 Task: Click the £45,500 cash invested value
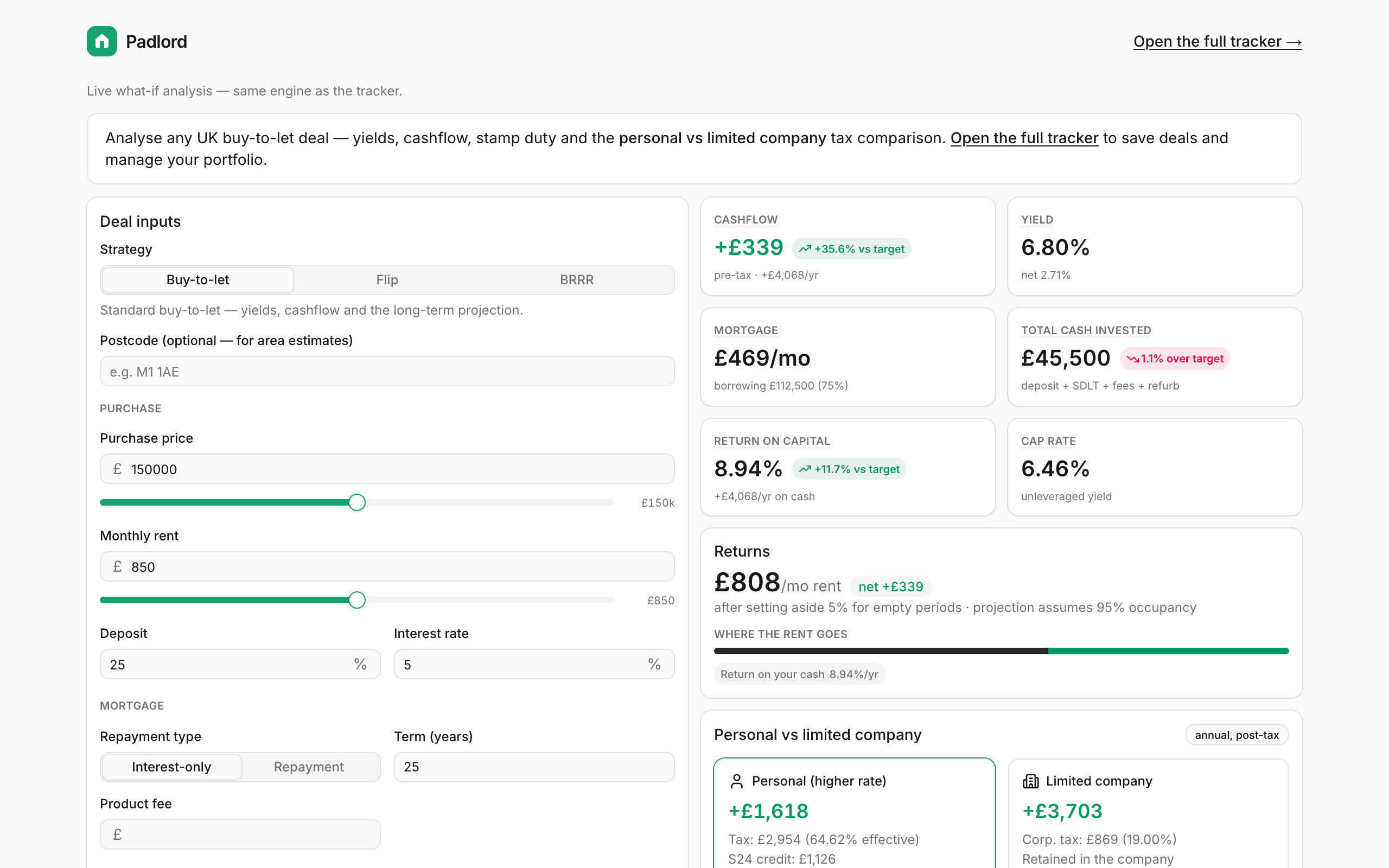1066,358
